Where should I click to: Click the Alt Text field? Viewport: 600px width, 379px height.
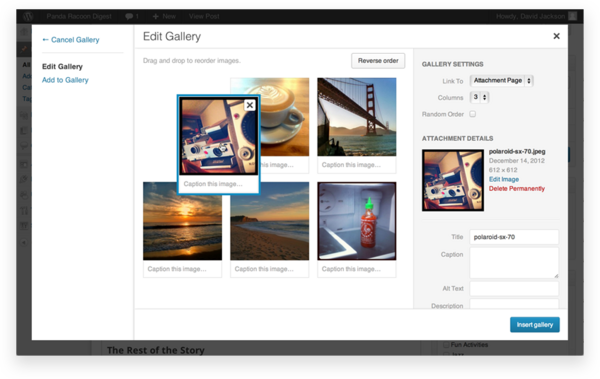[x=514, y=289]
